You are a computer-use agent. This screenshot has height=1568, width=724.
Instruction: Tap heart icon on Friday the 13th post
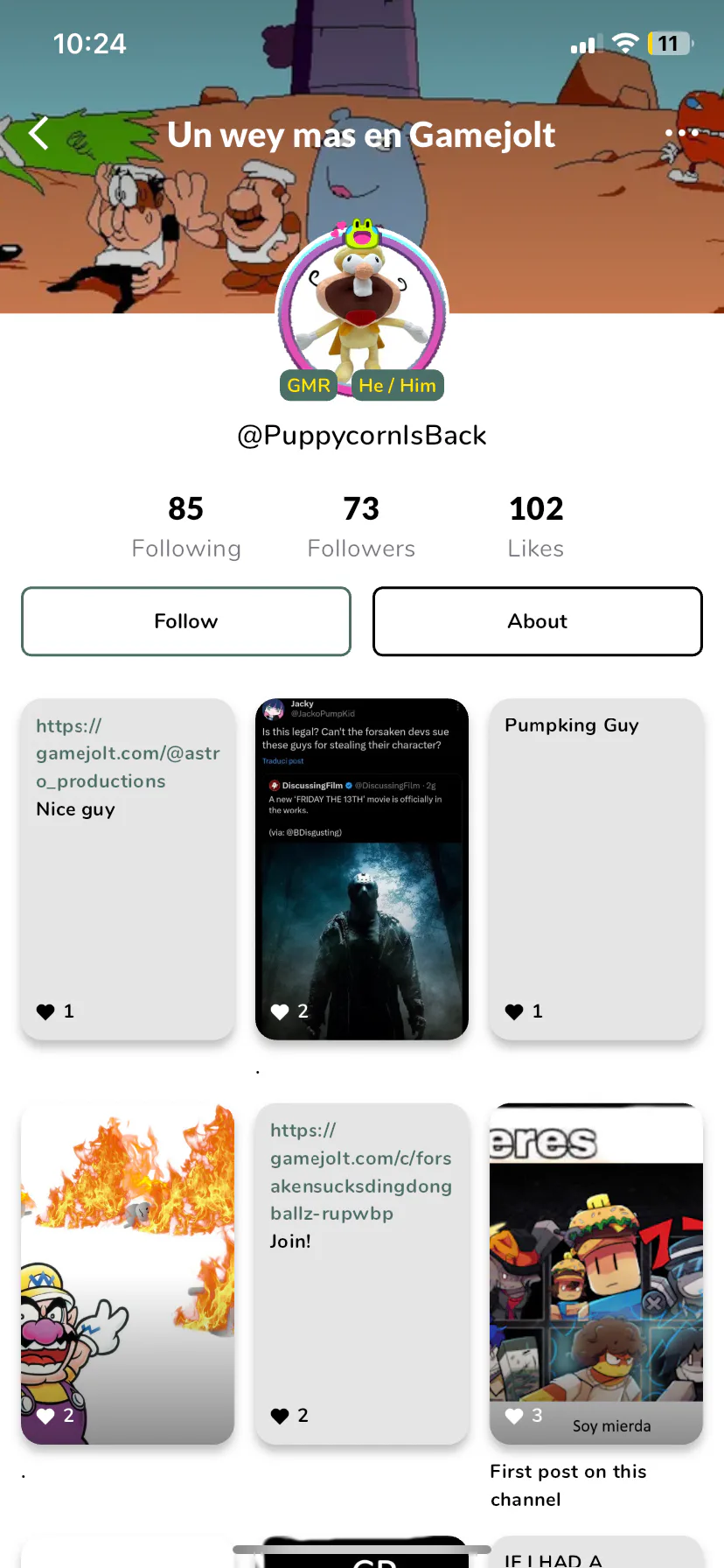280,1011
